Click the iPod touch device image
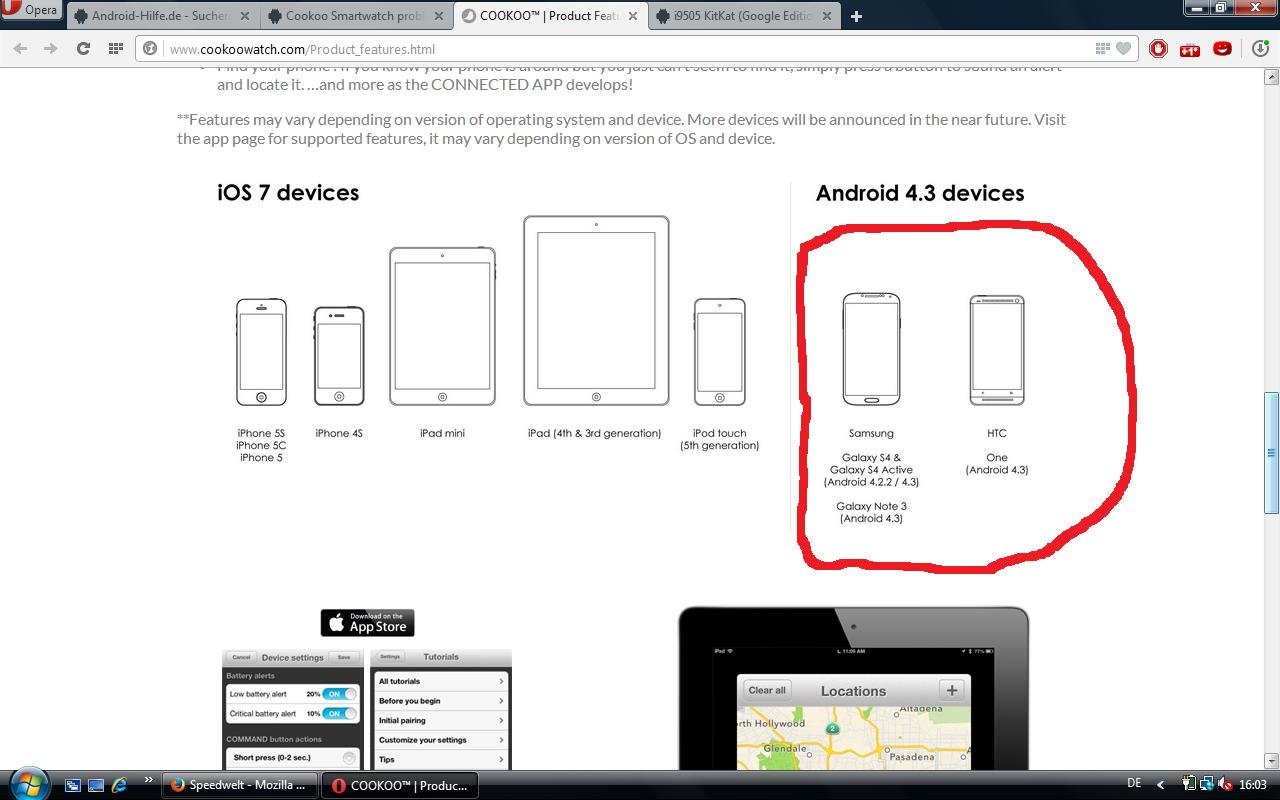Screen dimensions: 1280x800 point(720,352)
